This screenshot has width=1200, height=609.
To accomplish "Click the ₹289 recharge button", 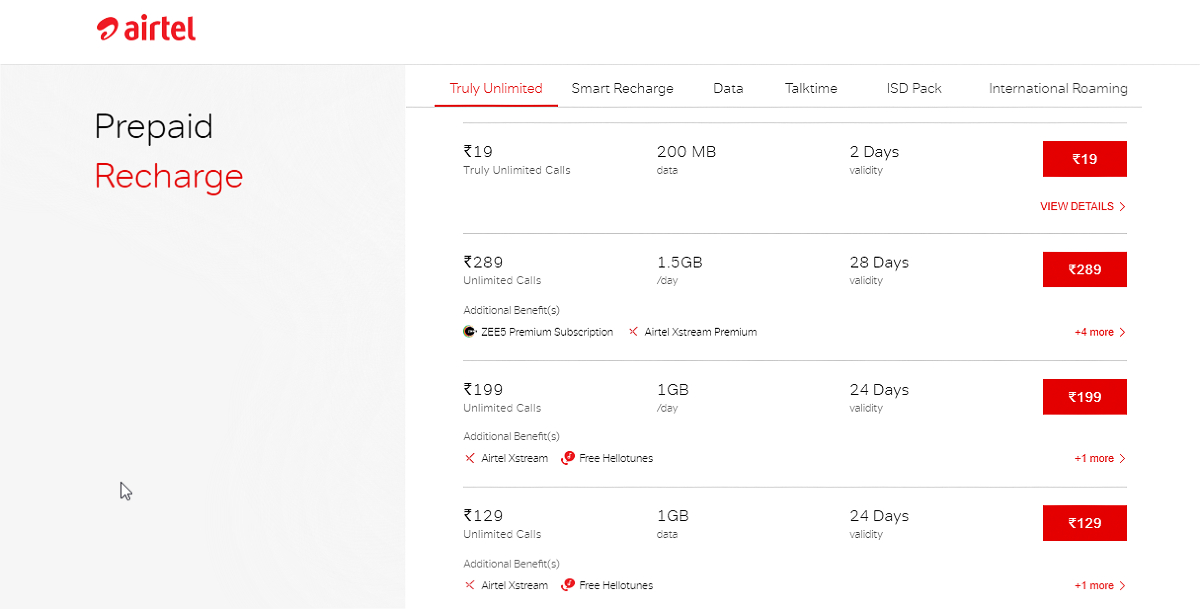I will 1084,269.
